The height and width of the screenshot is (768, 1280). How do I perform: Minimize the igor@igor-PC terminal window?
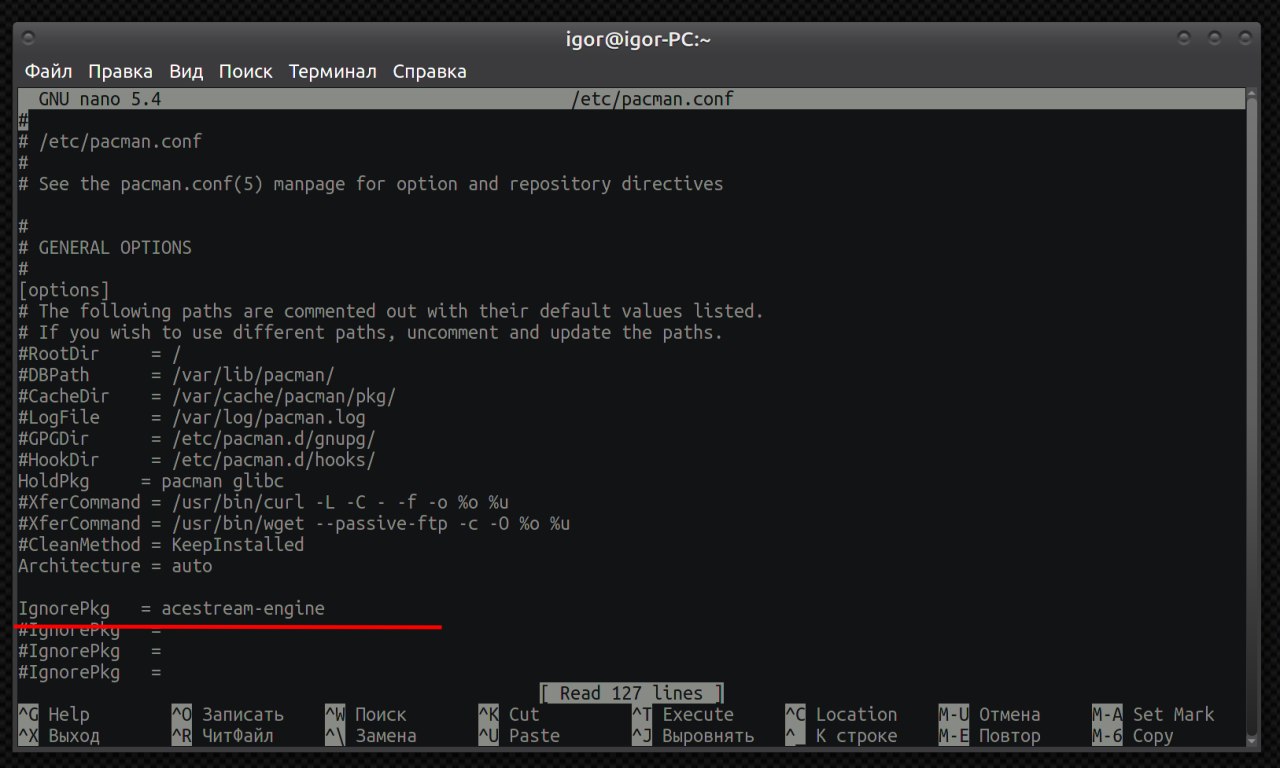tap(1185, 38)
